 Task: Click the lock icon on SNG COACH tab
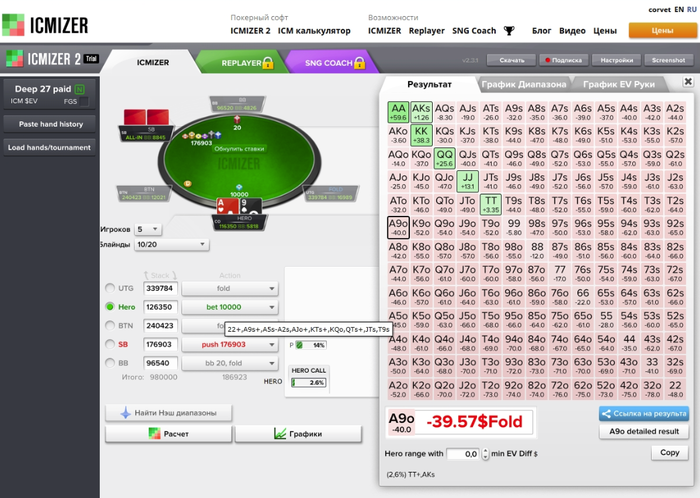tap(359, 63)
